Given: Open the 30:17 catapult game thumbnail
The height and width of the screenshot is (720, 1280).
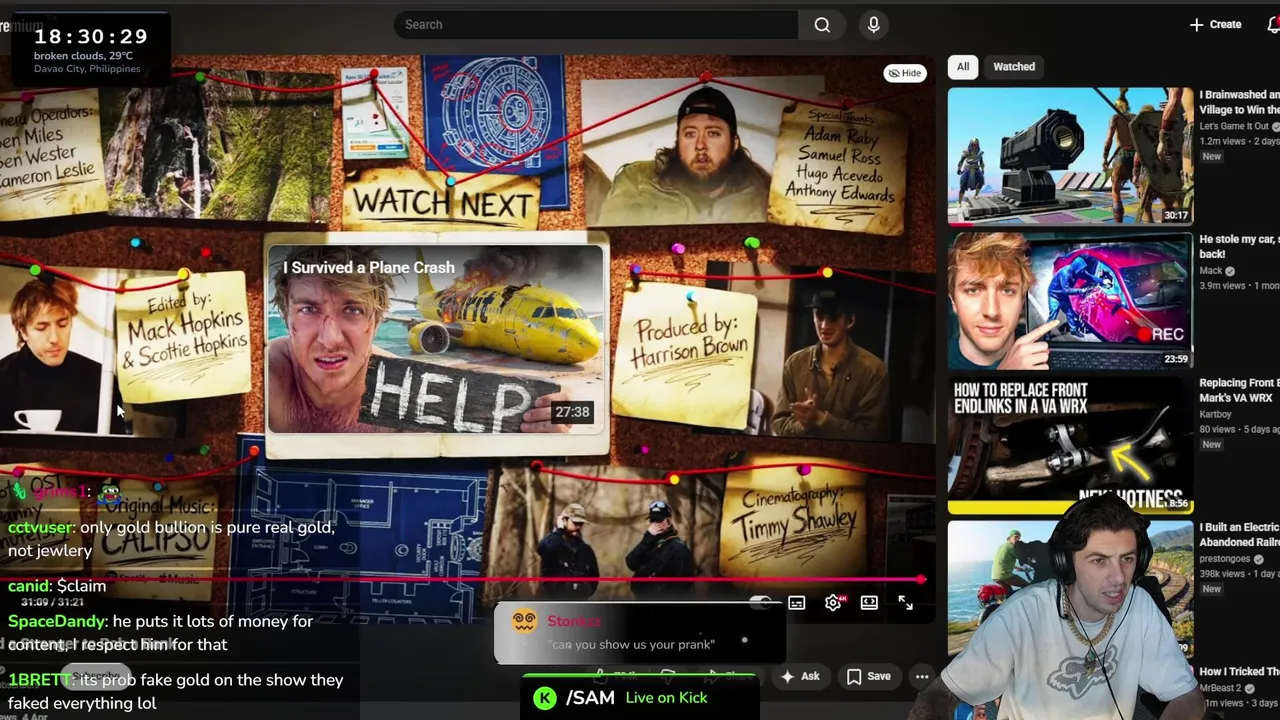Looking at the screenshot, I should click(x=1070, y=156).
